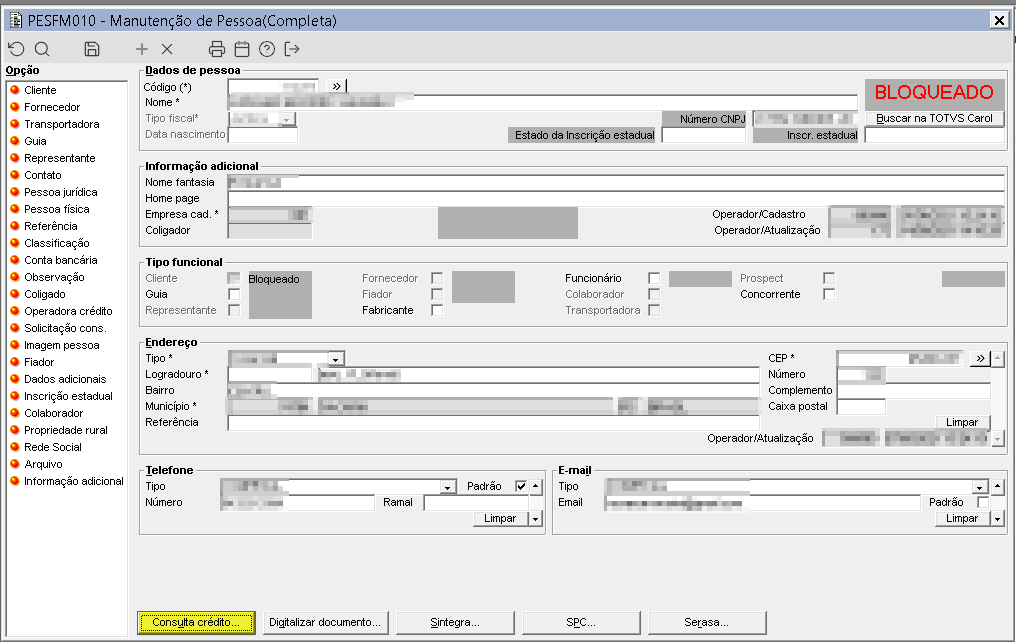
Task: Click the Código lookup chevron button
Action: click(x=336, y=86)
